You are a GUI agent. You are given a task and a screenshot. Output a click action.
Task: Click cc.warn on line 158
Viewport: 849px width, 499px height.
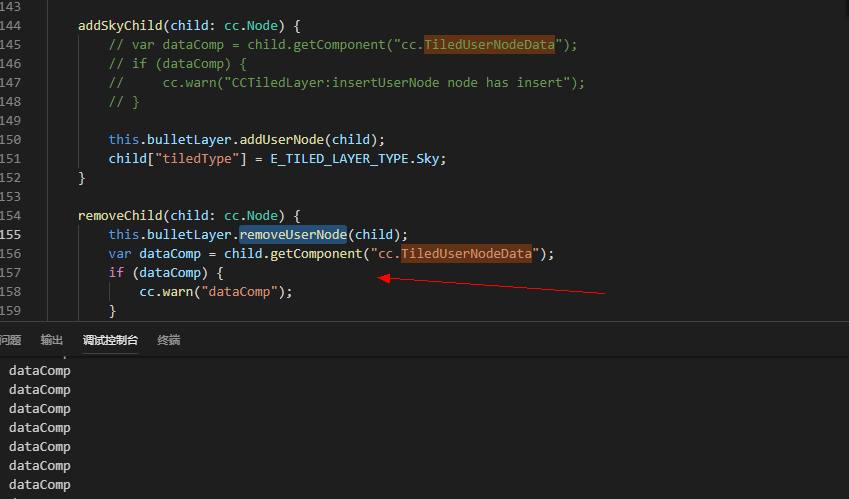166,292
